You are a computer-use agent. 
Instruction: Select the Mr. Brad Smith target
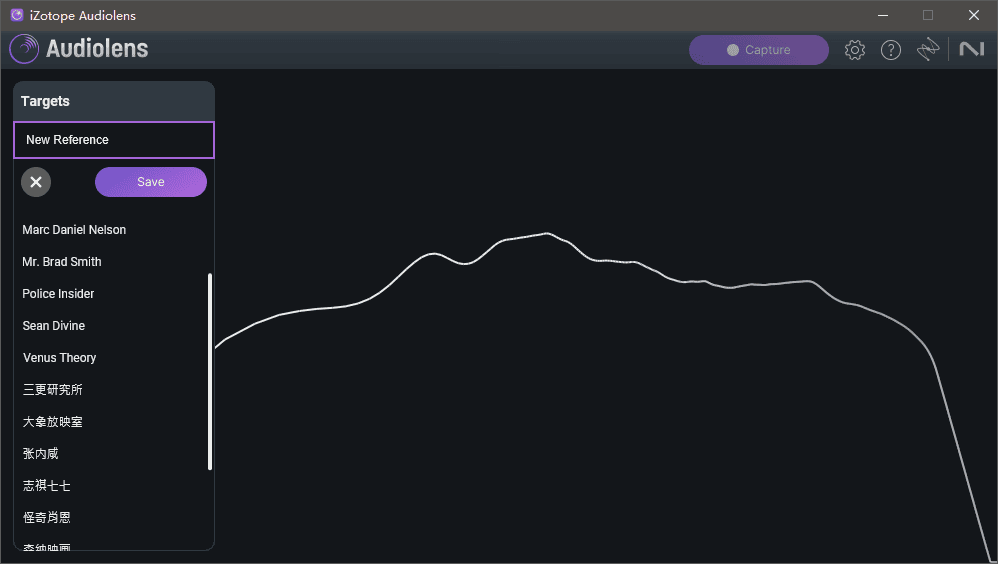62,262
